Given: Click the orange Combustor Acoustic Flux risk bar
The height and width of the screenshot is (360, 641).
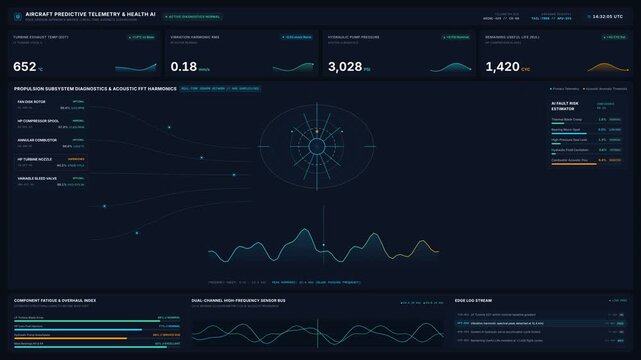Looking at the screenshot, I should (x=574, y=164).
